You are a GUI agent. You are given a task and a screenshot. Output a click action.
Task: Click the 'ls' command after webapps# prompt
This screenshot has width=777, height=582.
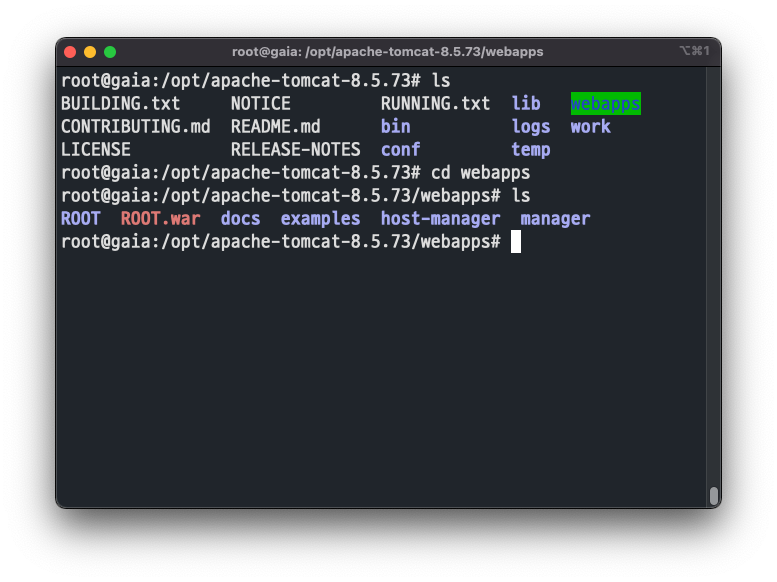click(521, 195)
